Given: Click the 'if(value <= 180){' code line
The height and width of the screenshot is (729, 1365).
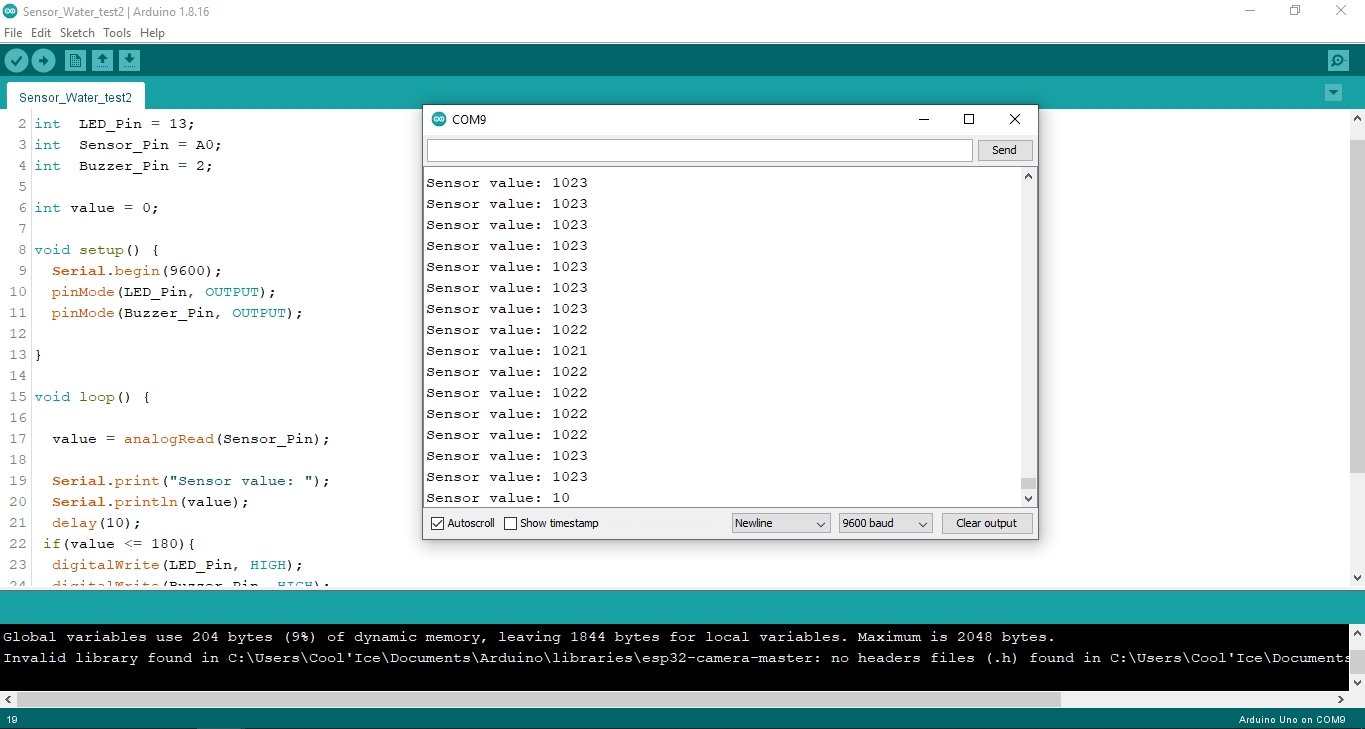Looking at the screenshot, I should point(119,544).
